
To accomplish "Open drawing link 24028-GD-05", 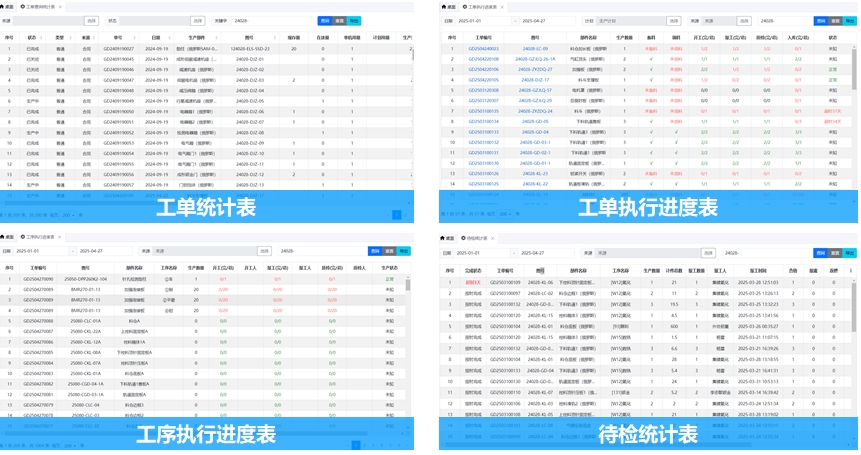I will [x=535, y=122].
